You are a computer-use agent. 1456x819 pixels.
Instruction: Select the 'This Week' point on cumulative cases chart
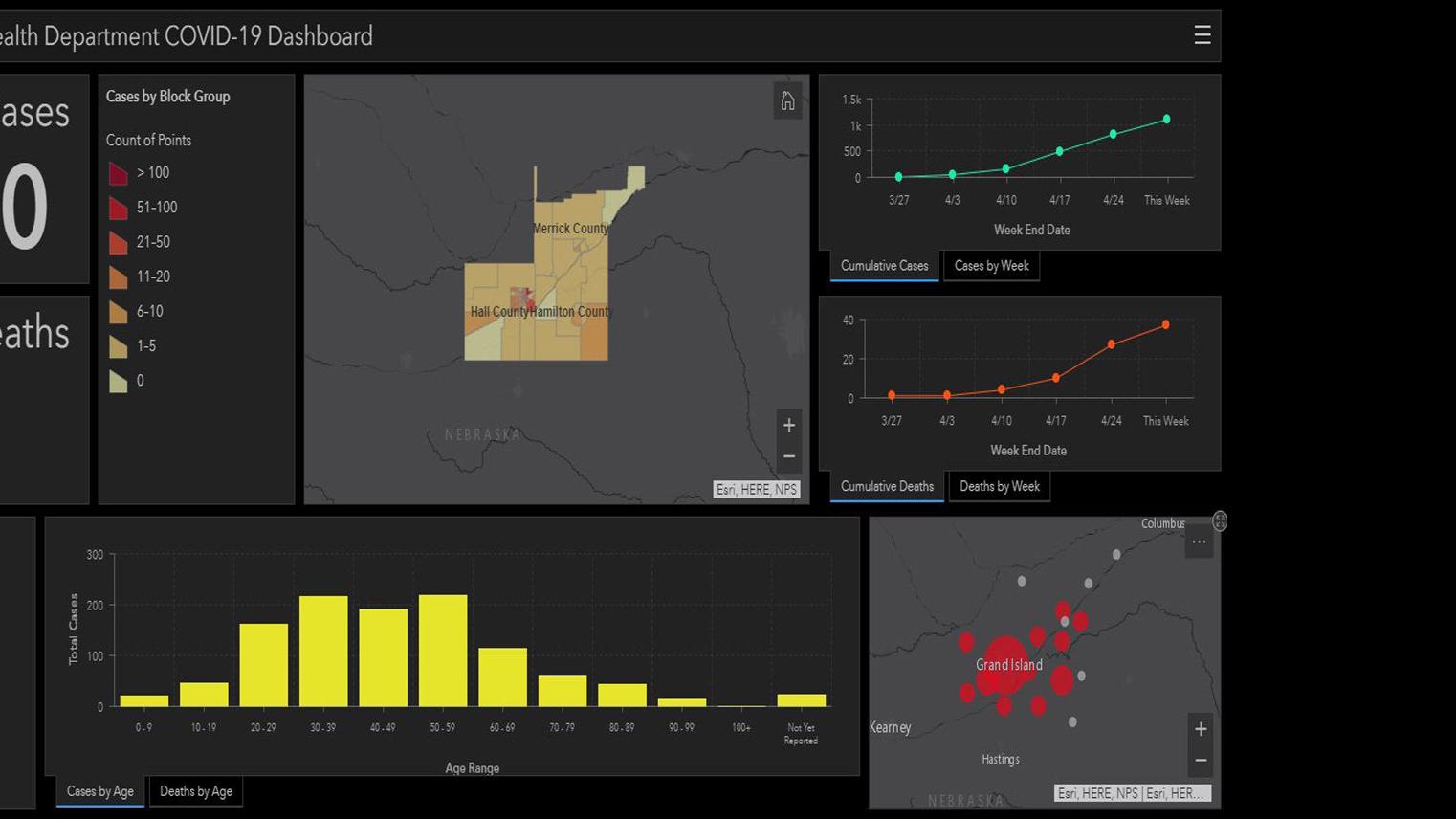coord(1166,120)
